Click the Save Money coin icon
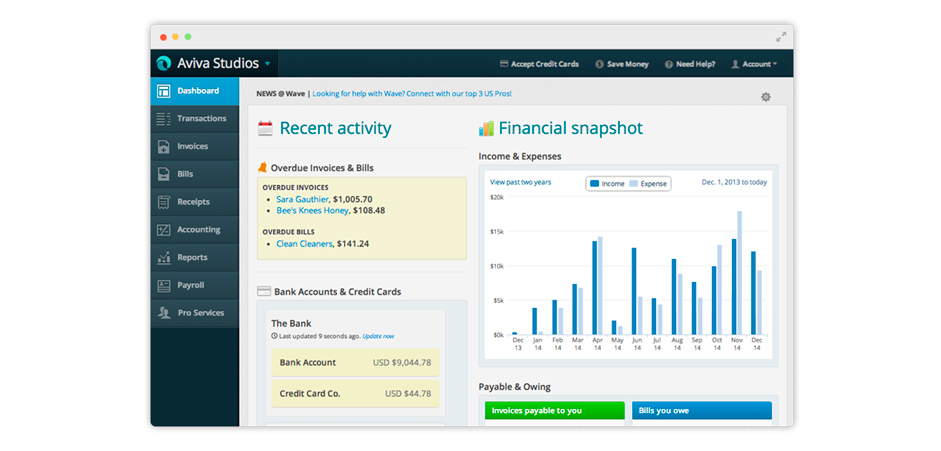941x451 pixels. pyautogui.click(x=599, y=64)
